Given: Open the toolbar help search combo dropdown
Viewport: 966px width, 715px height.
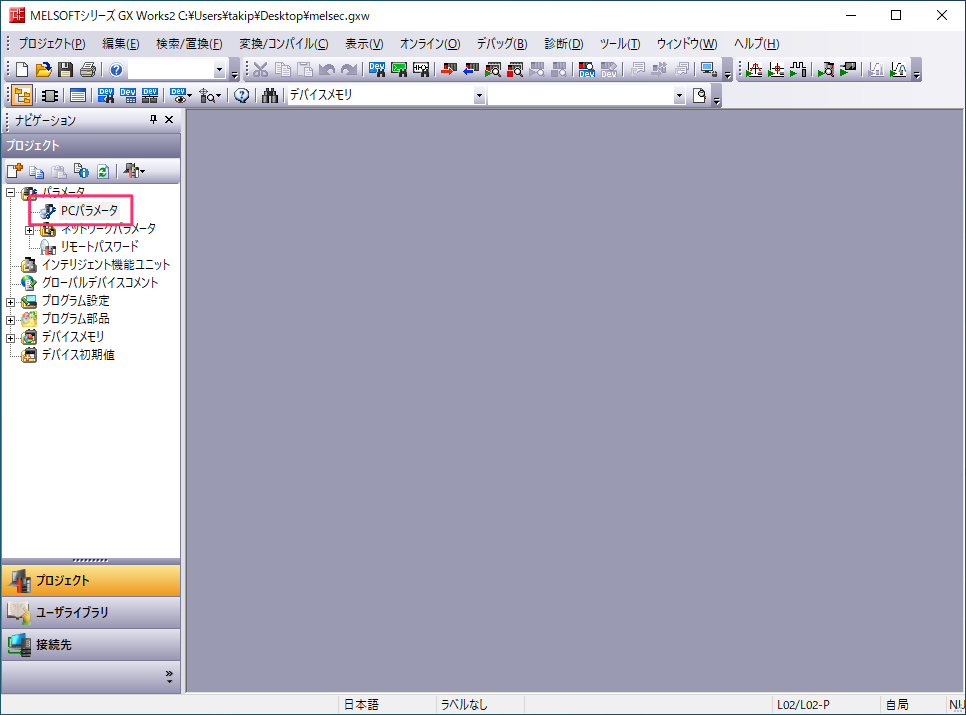Looking at the screenshot, I should coord(219,70).
